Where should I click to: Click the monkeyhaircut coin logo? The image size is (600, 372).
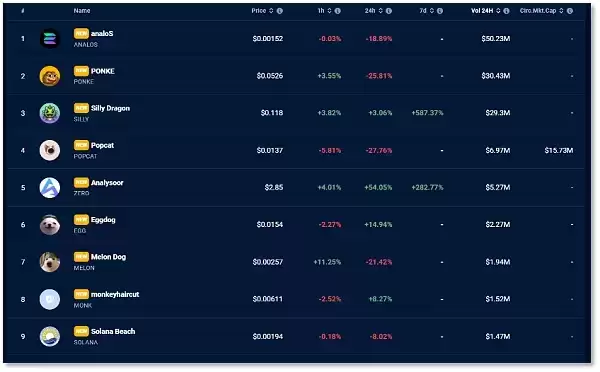50,299
